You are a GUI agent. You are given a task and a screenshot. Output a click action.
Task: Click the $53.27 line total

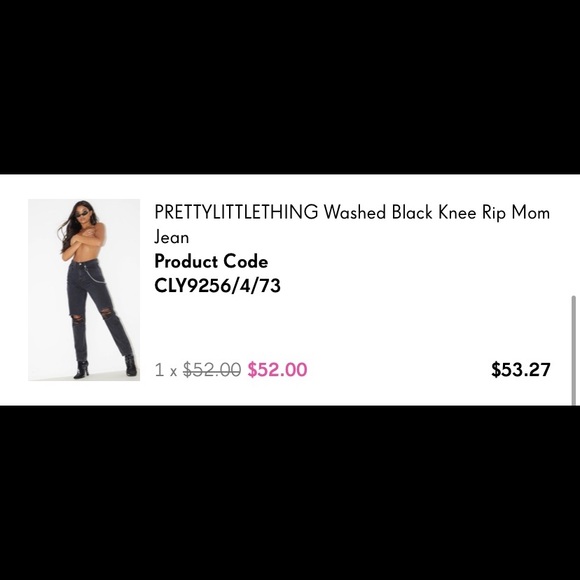(520, 369)
